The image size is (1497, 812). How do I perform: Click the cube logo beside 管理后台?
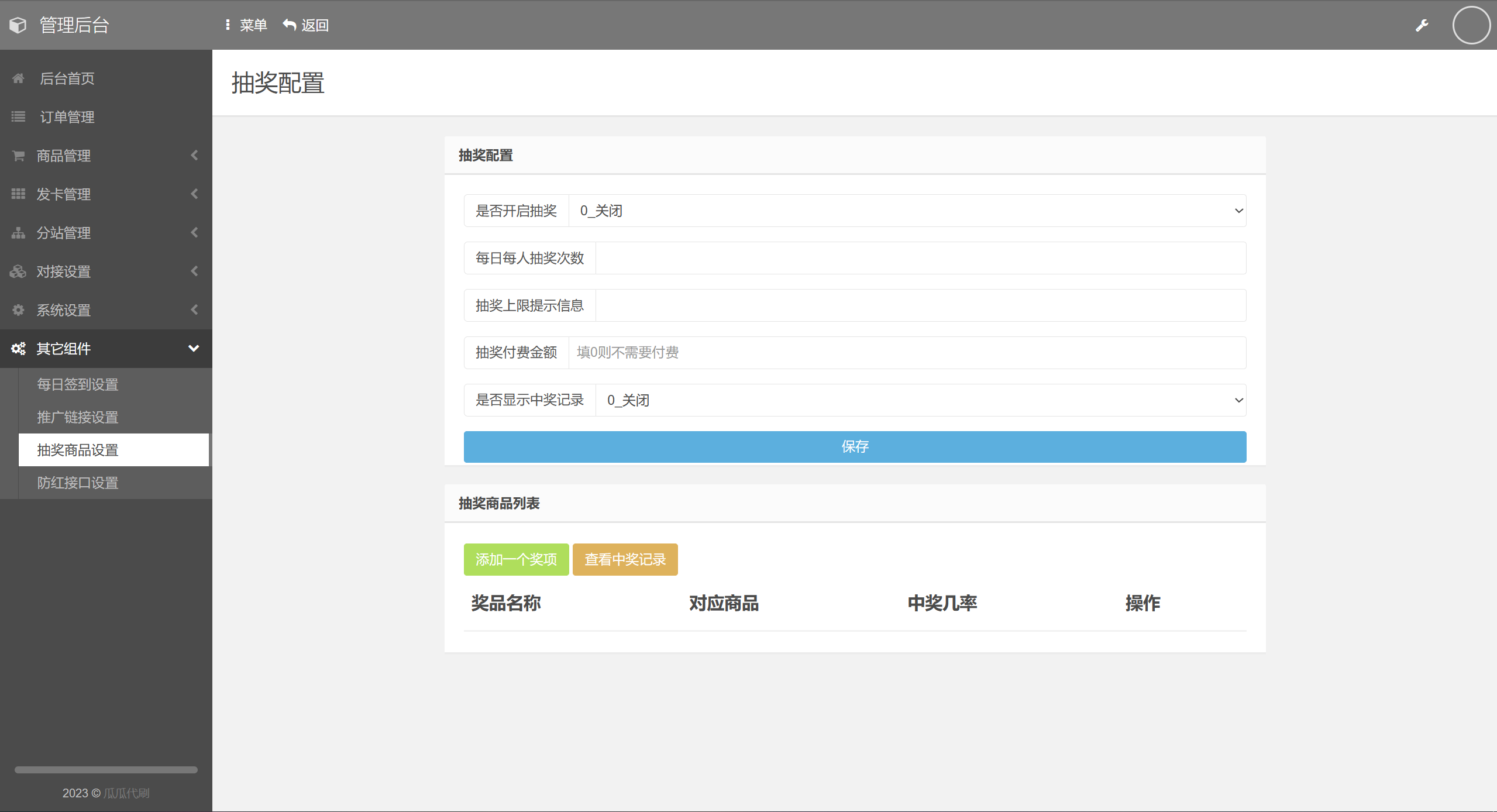18,25
